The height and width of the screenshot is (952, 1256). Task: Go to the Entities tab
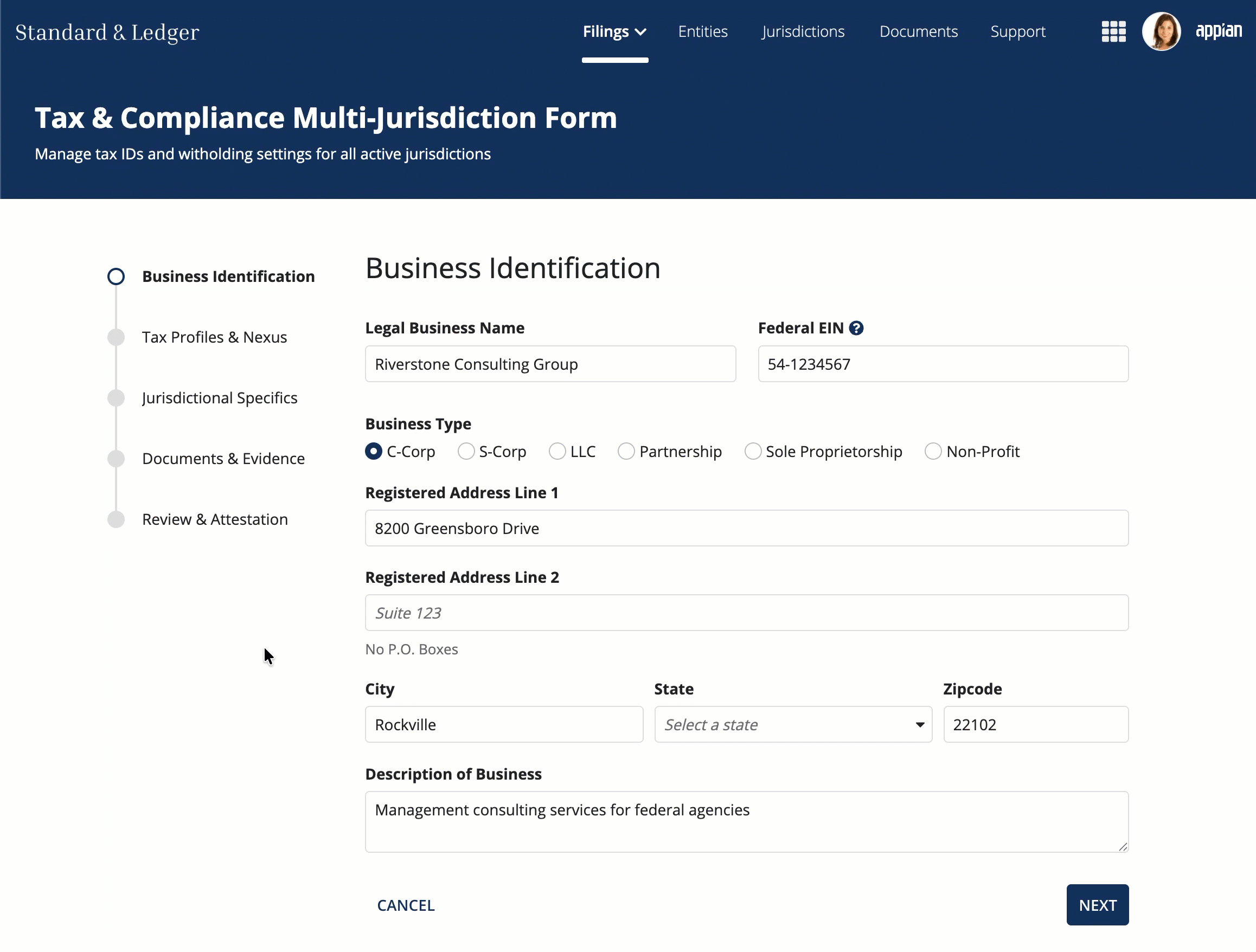(x=702, y=32)
